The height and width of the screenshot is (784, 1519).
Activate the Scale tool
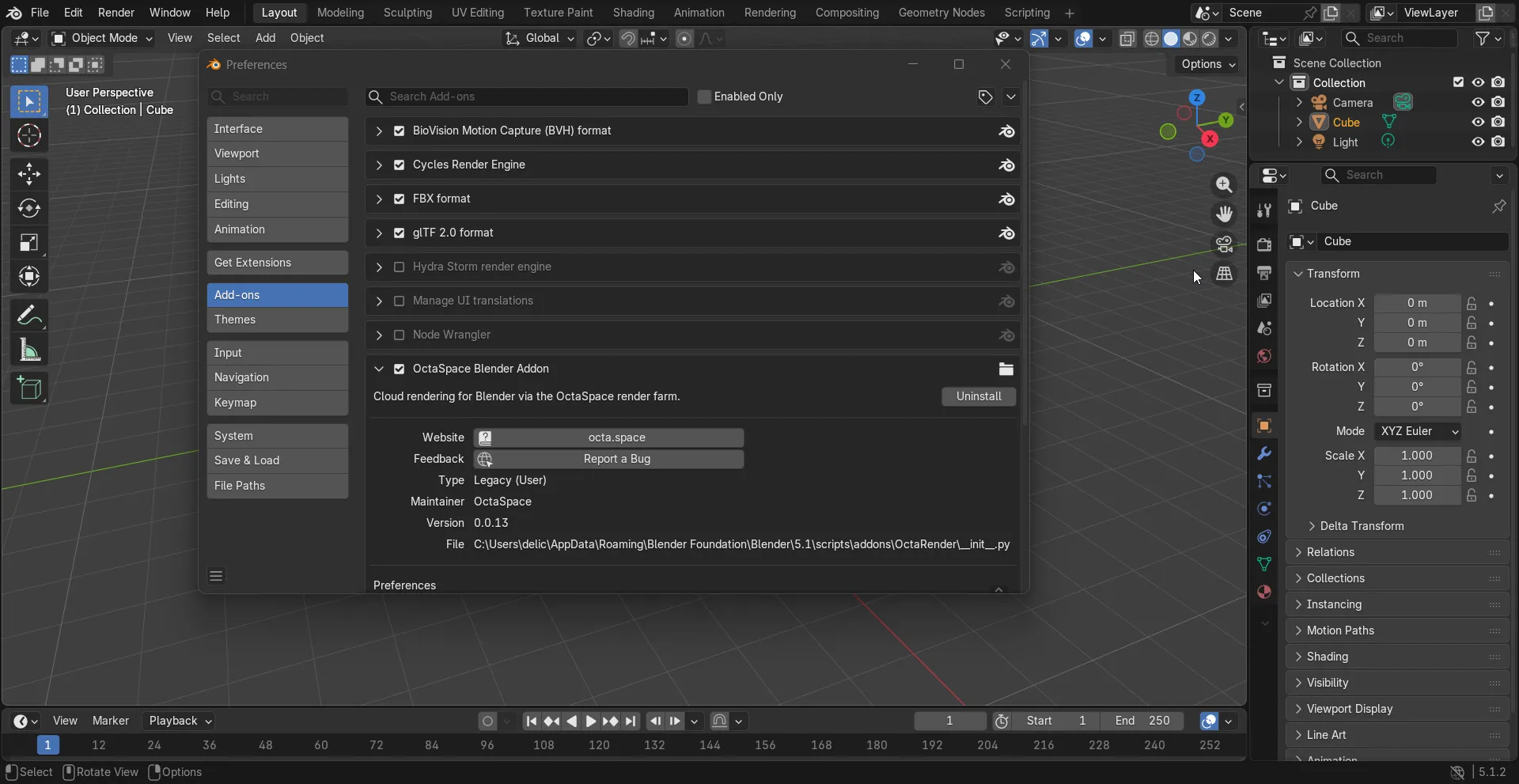point(29,242)
